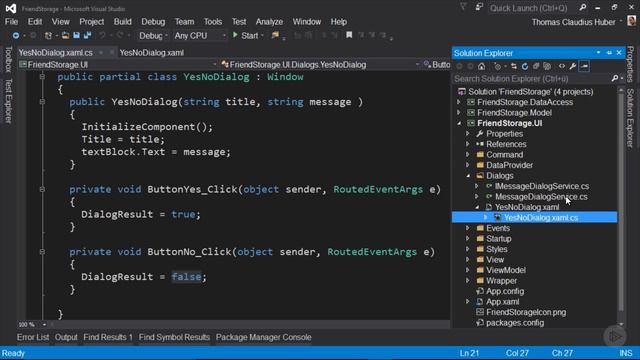Screen dimensions: 640x360
Task: Expand the FriendStorage.Model project node
Action: click(x=459, y=113)
